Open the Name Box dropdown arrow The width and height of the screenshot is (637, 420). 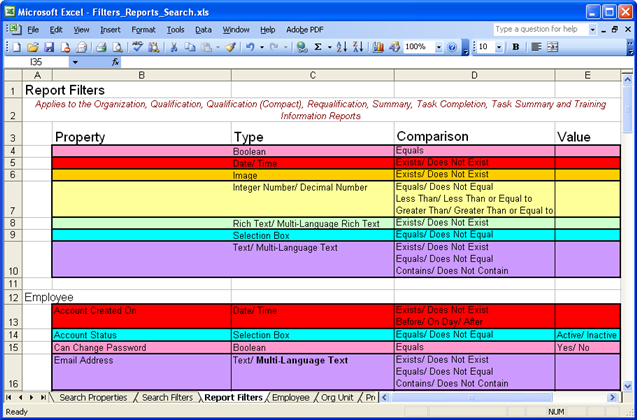75,62
